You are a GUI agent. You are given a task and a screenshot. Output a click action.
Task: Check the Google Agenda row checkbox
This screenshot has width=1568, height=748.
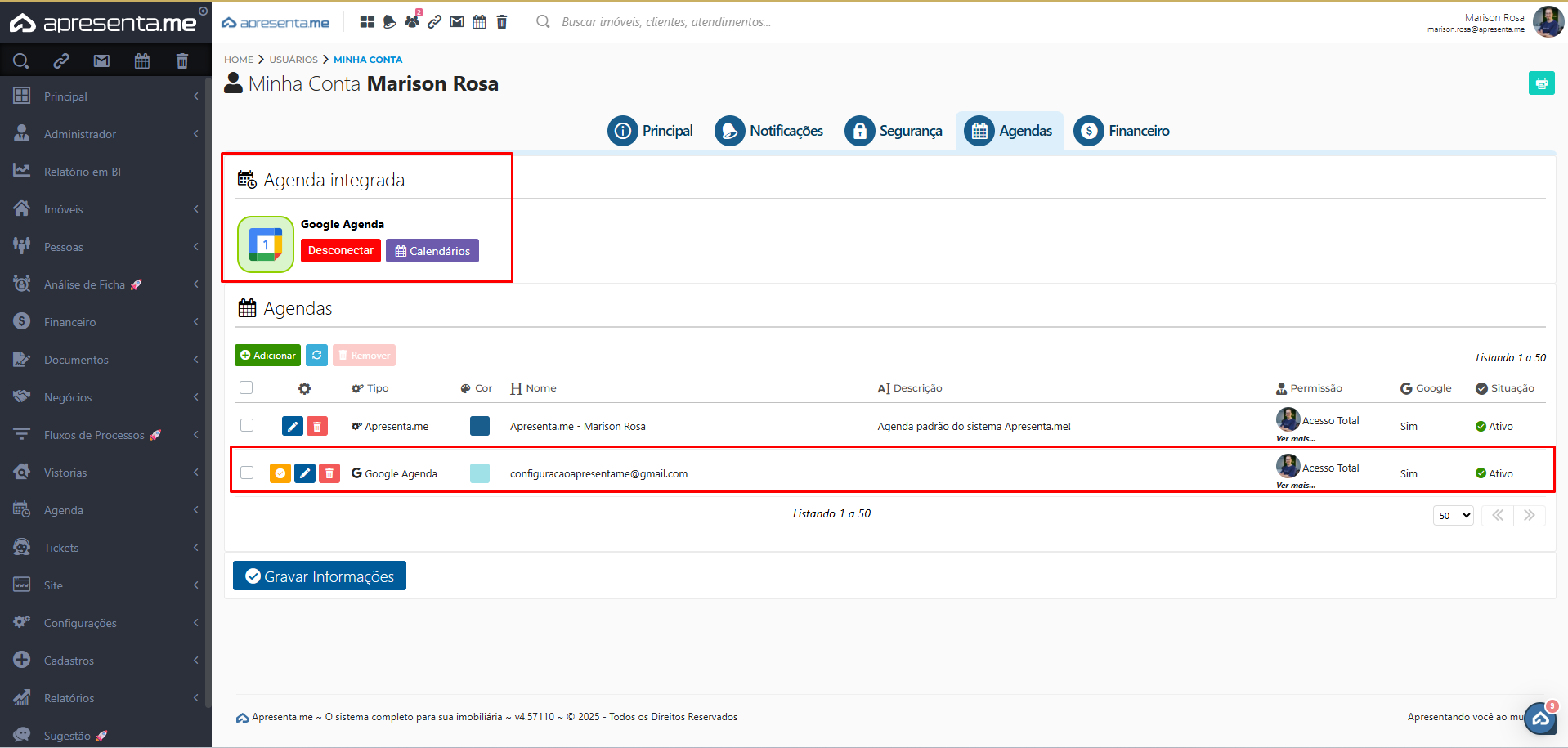247,473
